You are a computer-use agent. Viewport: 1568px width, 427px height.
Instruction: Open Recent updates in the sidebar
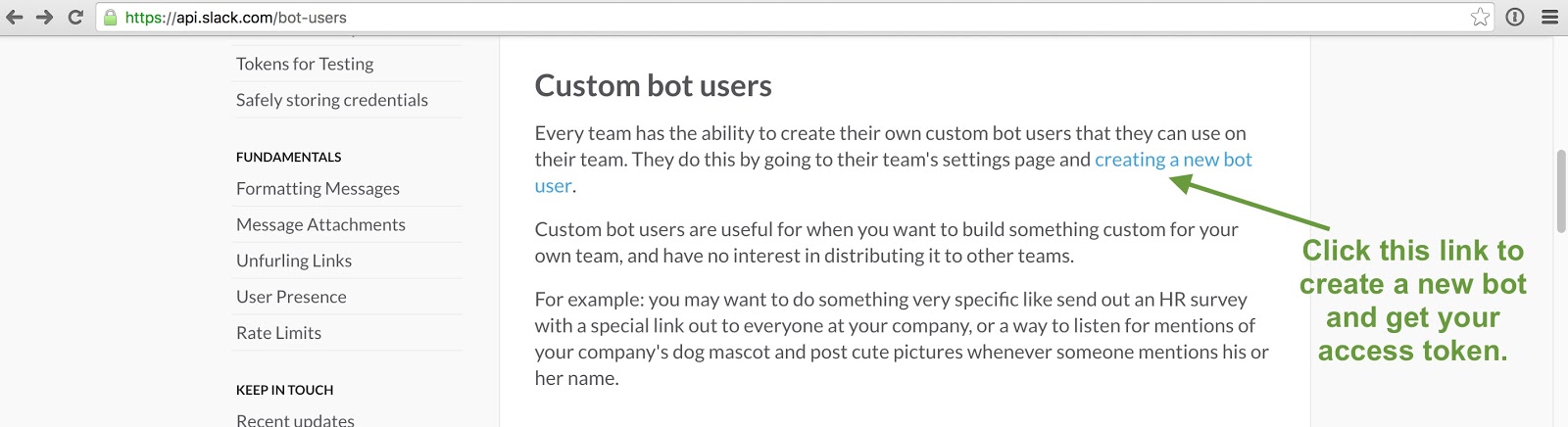point(295,419)
